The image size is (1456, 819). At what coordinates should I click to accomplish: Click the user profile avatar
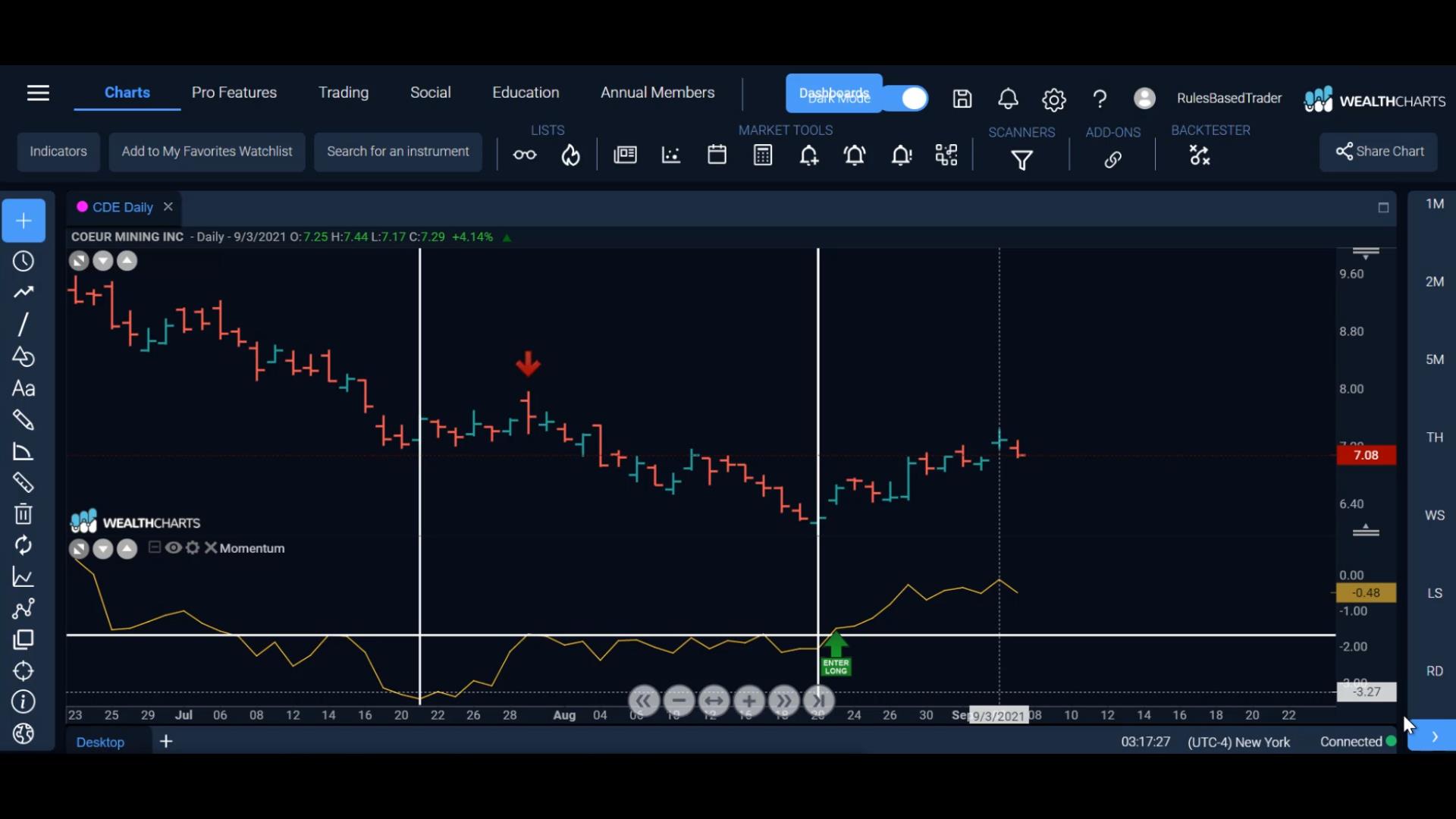click(x=1144, y=98)
